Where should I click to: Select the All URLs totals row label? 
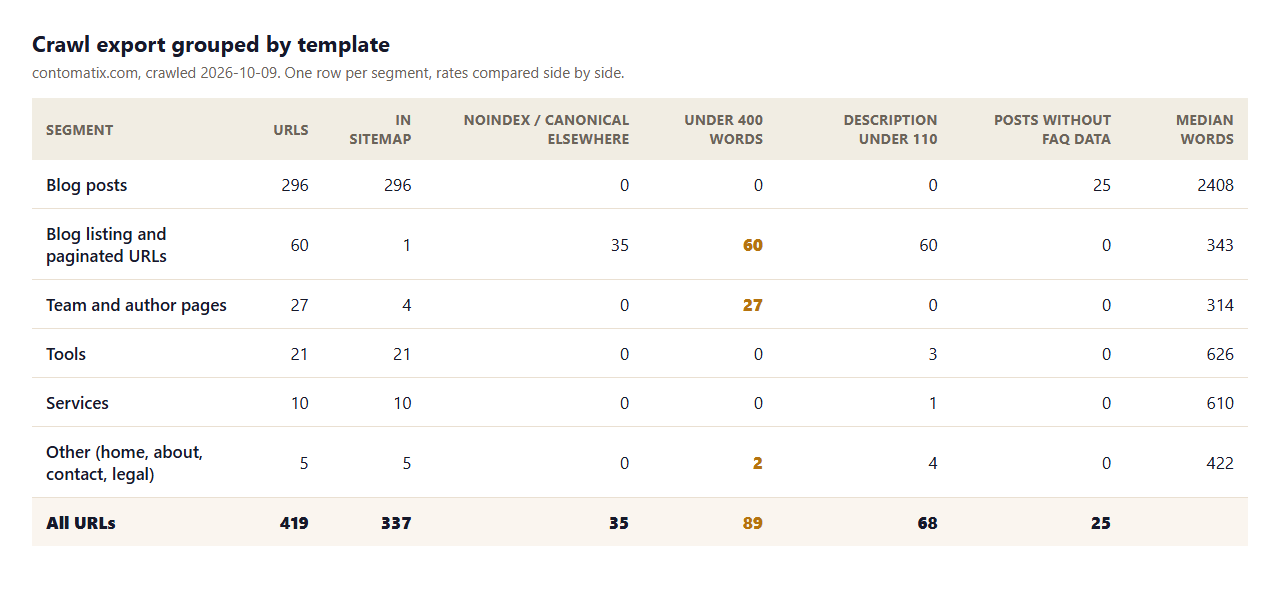pyautogui.click(x=81, y=523)
